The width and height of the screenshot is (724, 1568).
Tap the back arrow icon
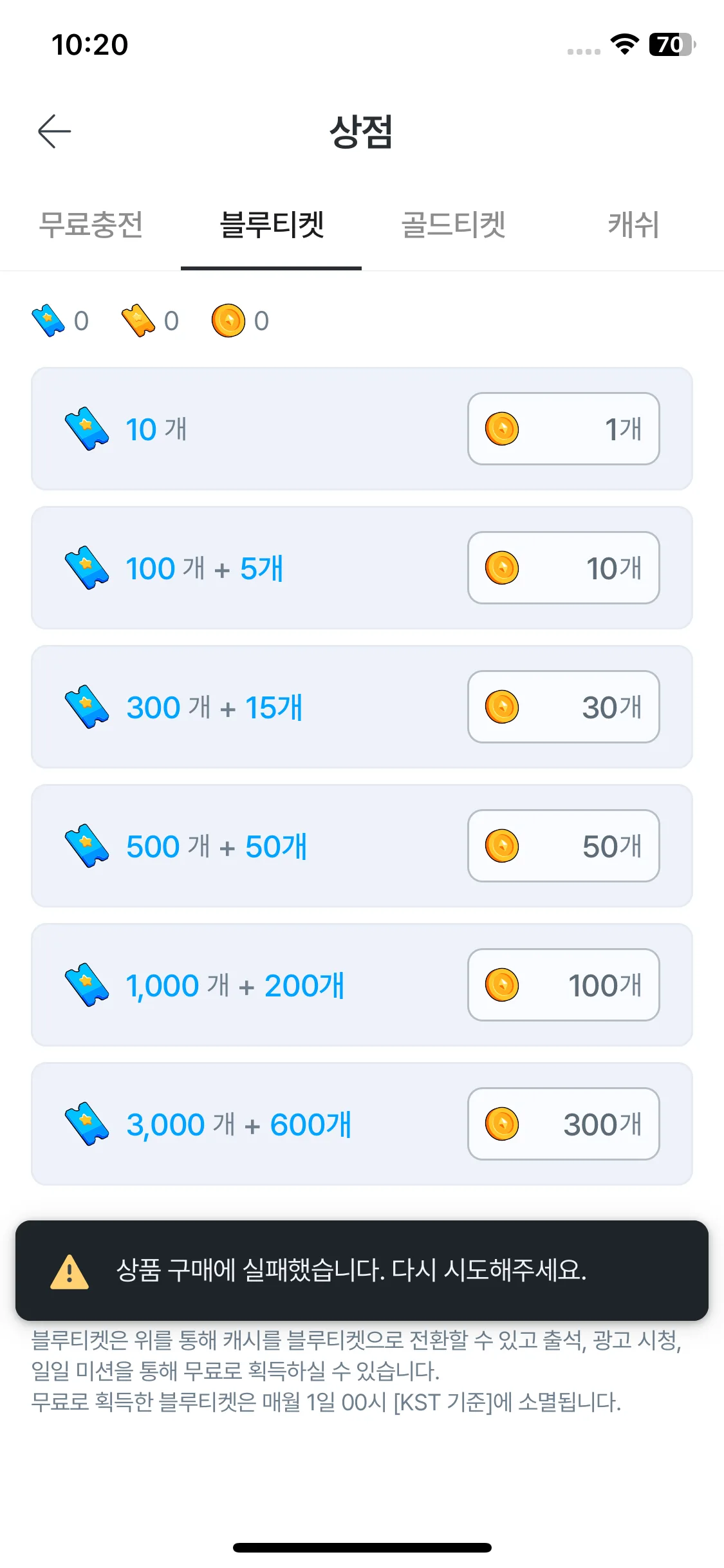54,131
